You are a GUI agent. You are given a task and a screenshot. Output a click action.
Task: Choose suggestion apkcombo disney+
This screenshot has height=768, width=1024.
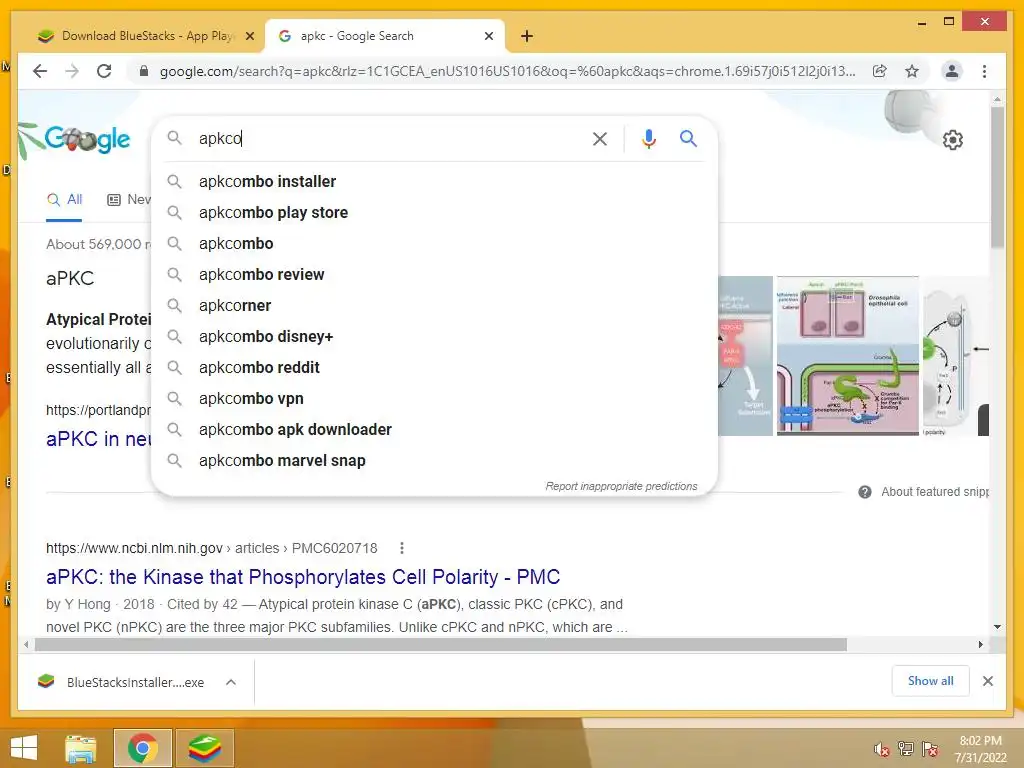tap(434, 336)
